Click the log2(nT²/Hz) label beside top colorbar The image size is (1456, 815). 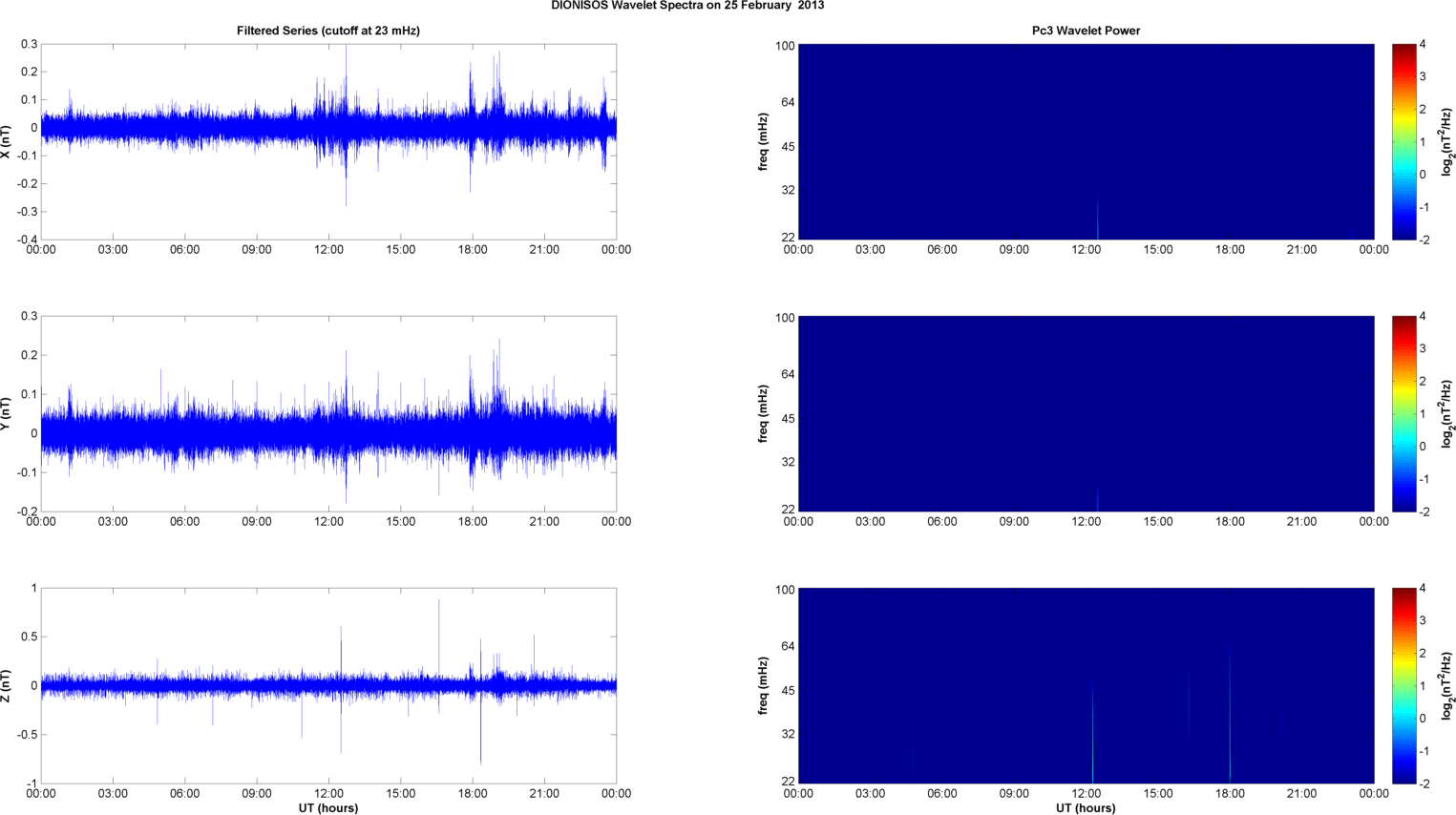pos(1447,141)
